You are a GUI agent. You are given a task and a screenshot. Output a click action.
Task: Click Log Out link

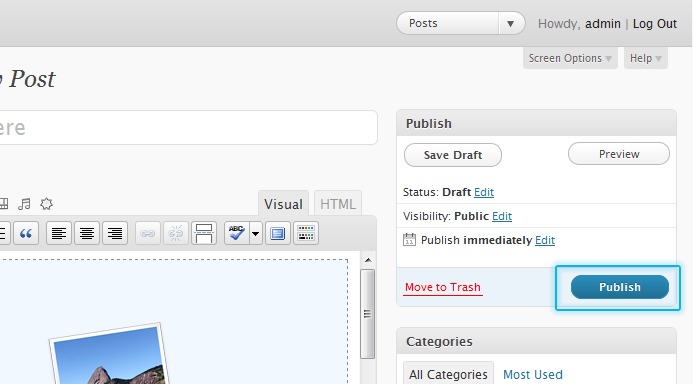(x=655, y=23)
